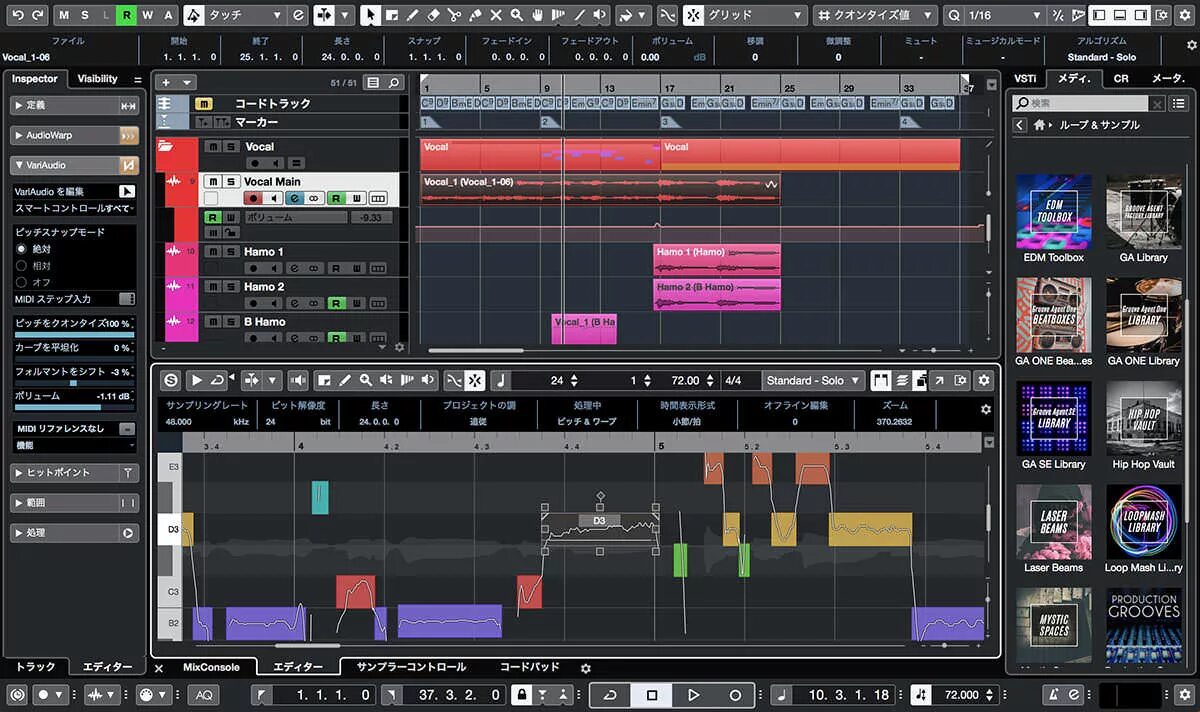Toggle editor Solo S button

(x=171, y=380)
